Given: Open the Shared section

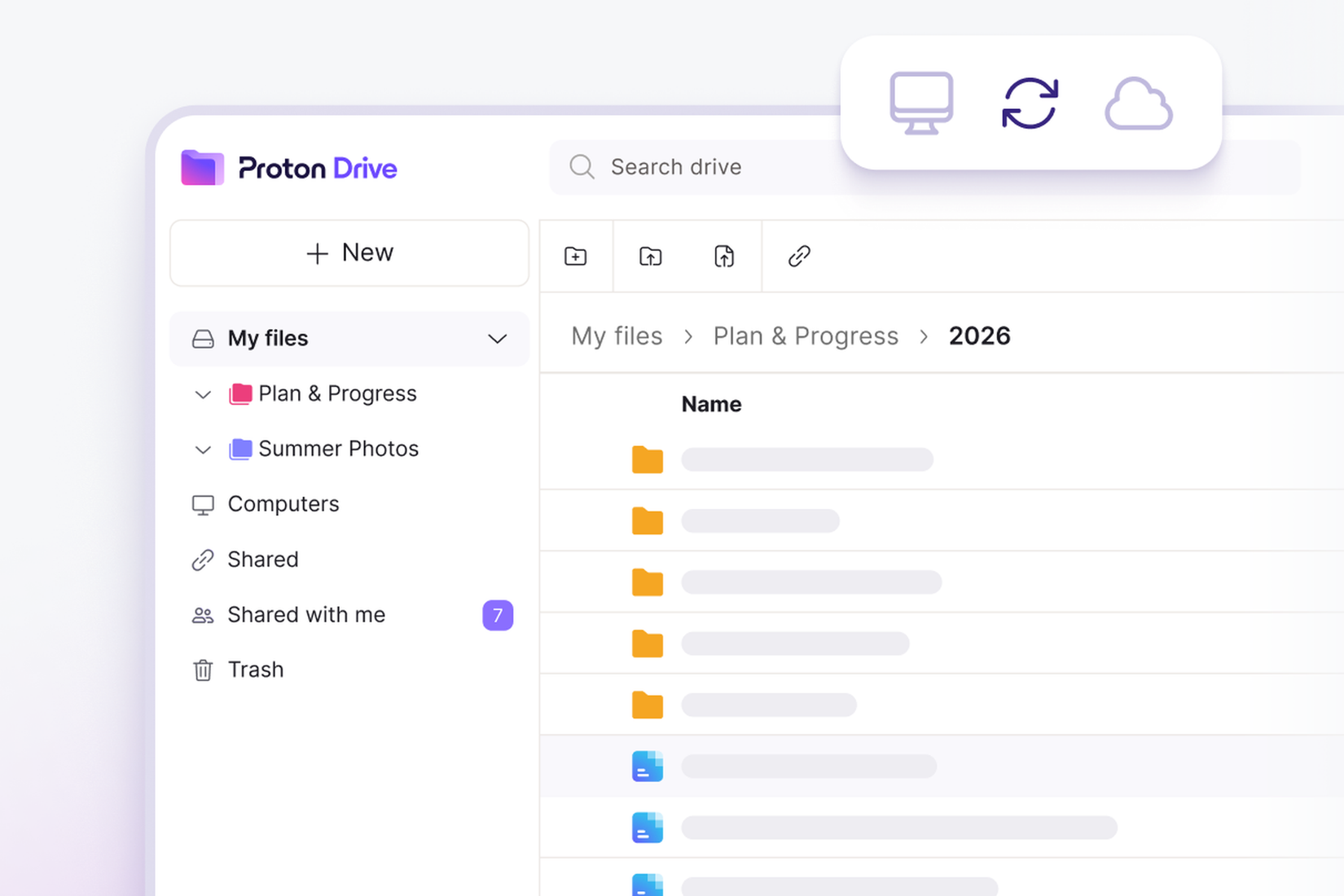Looking at the screenshot, I should pos(263,560).
